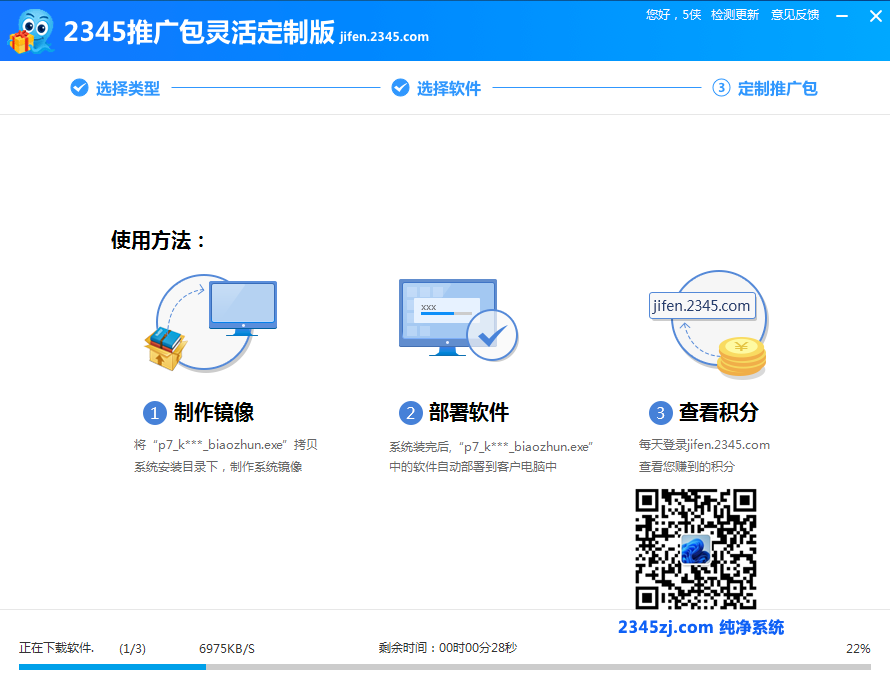Click the 6975KB/S download speed text
890x696 pixels.
pos(226,648)
